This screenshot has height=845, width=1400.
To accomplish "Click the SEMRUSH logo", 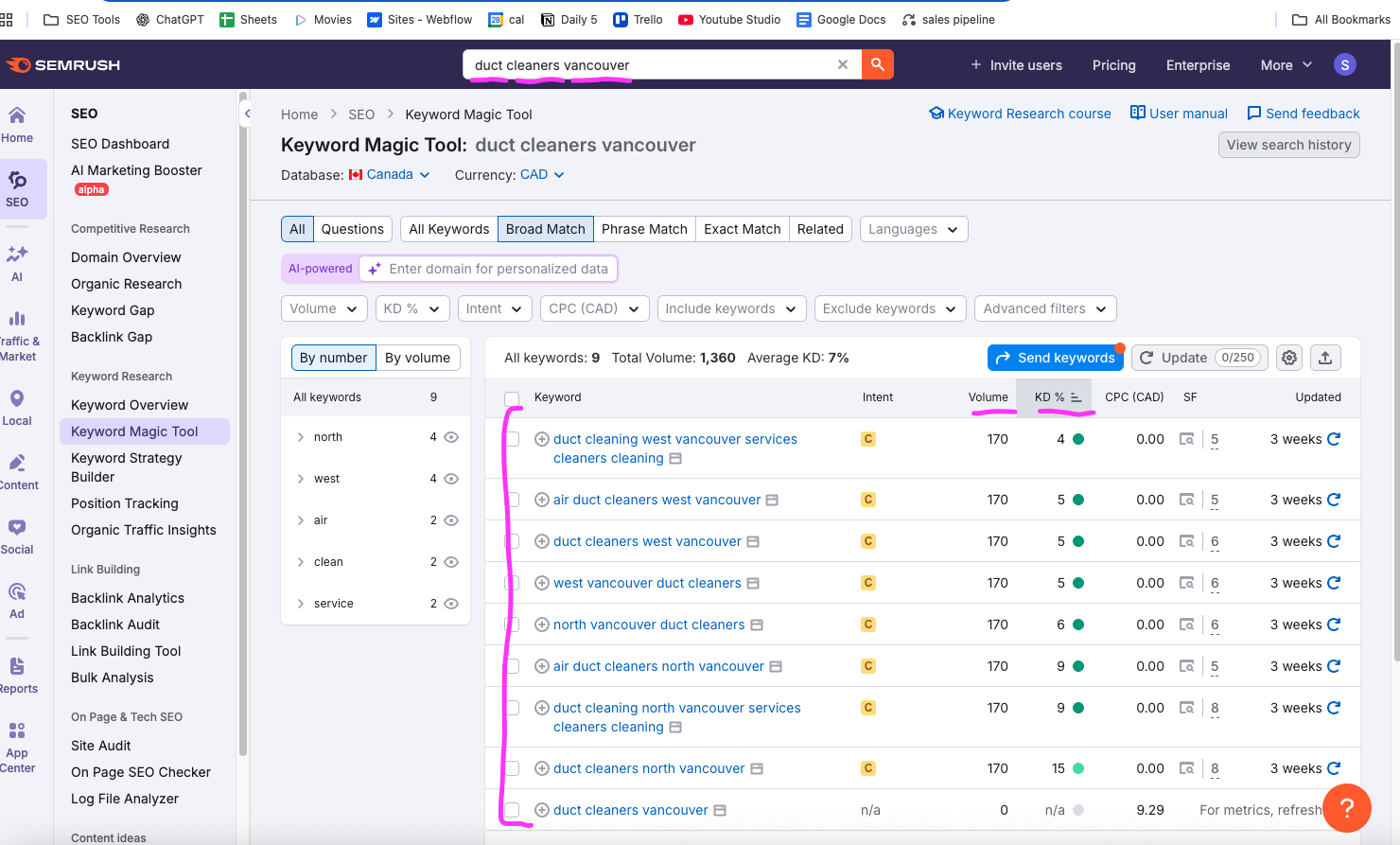I will click(63, 64).
